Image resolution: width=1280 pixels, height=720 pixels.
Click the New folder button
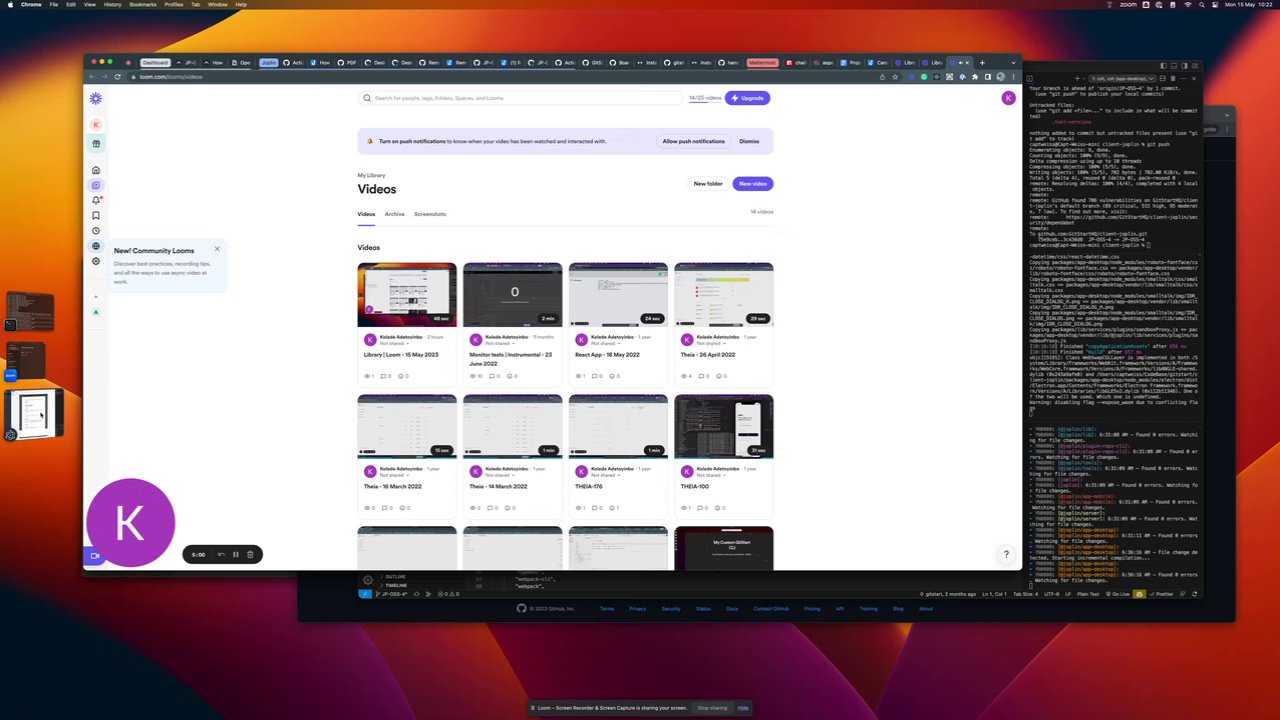708,184
